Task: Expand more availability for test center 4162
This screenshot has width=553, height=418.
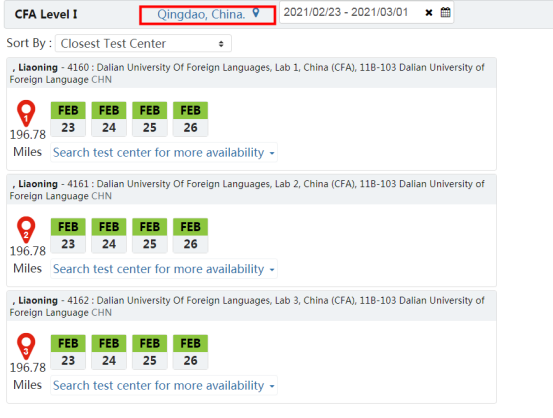Action: tap(164, 385)
